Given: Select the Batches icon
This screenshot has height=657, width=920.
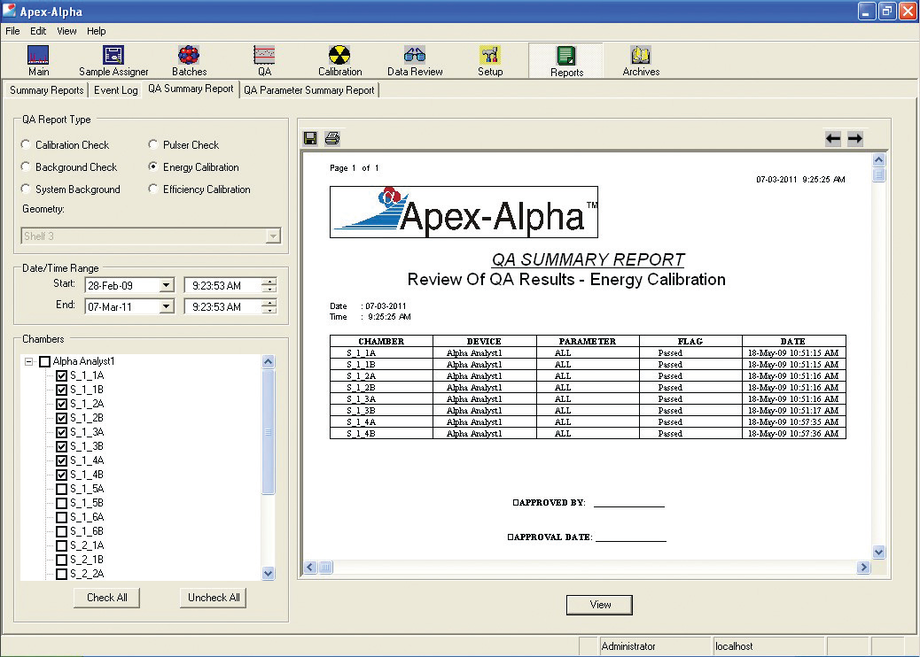Looking at the screenshot, I should [x=189, y=60].
